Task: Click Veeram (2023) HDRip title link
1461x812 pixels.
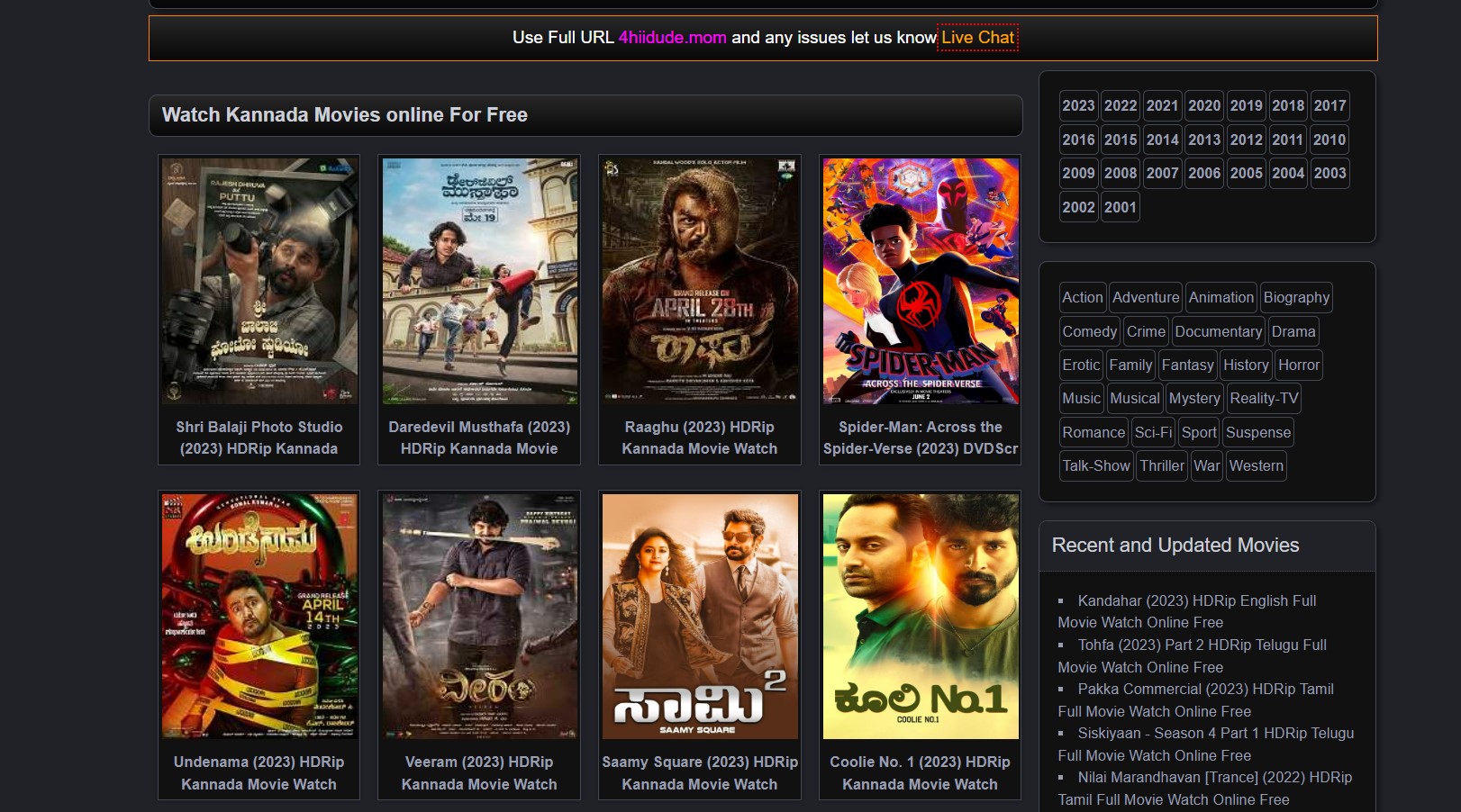Action: tap(479, 772)
